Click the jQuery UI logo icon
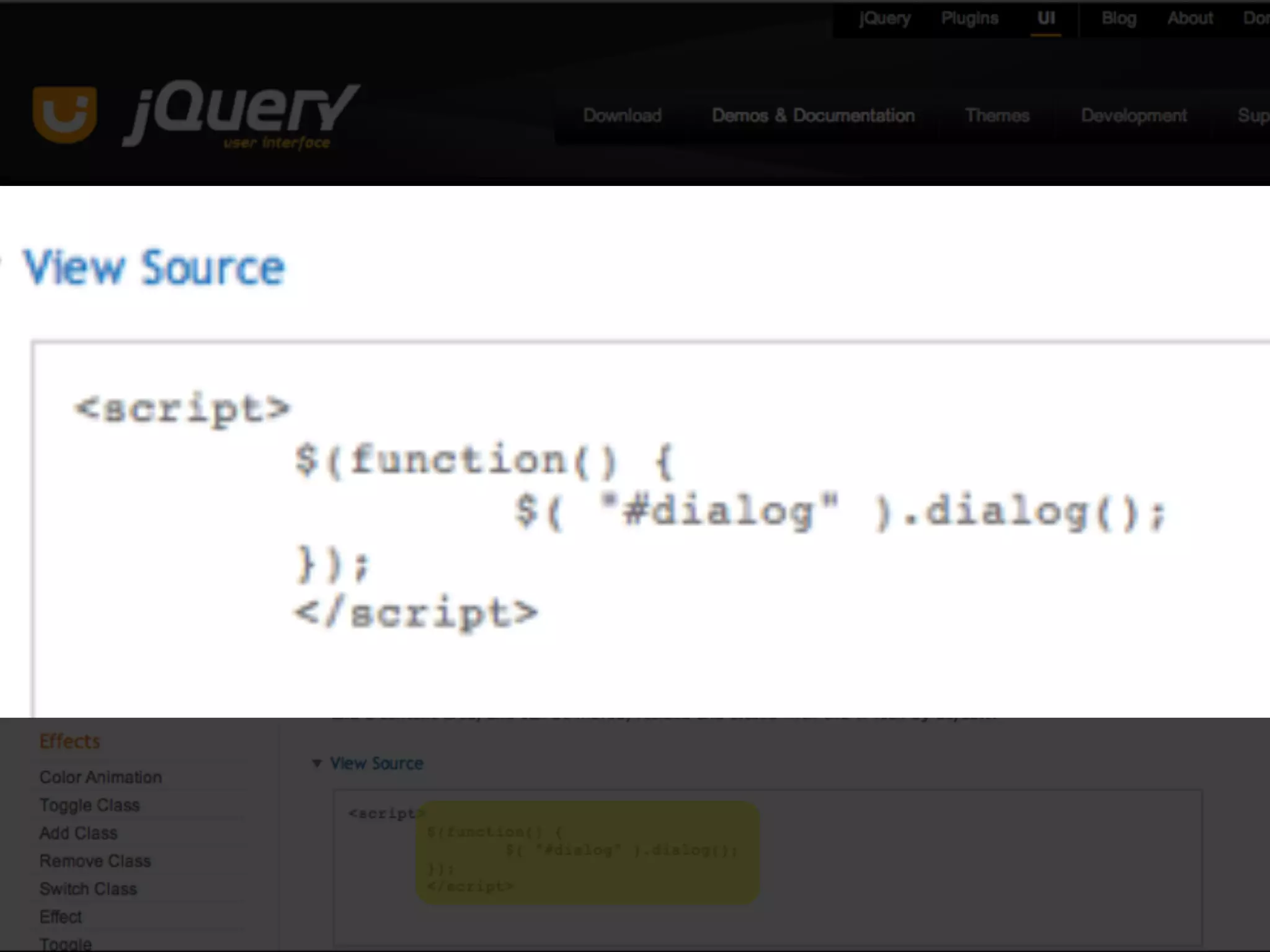 coord(64,115)
